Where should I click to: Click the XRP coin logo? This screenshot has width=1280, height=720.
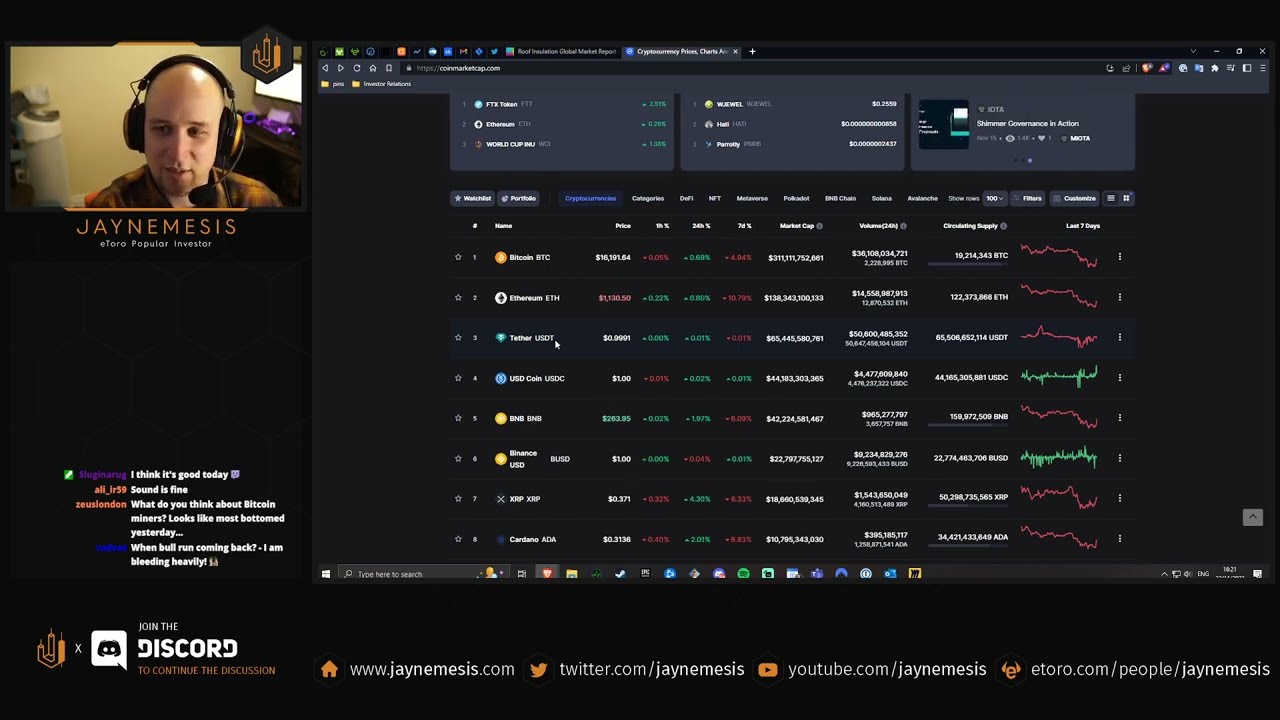pos(501,498)
